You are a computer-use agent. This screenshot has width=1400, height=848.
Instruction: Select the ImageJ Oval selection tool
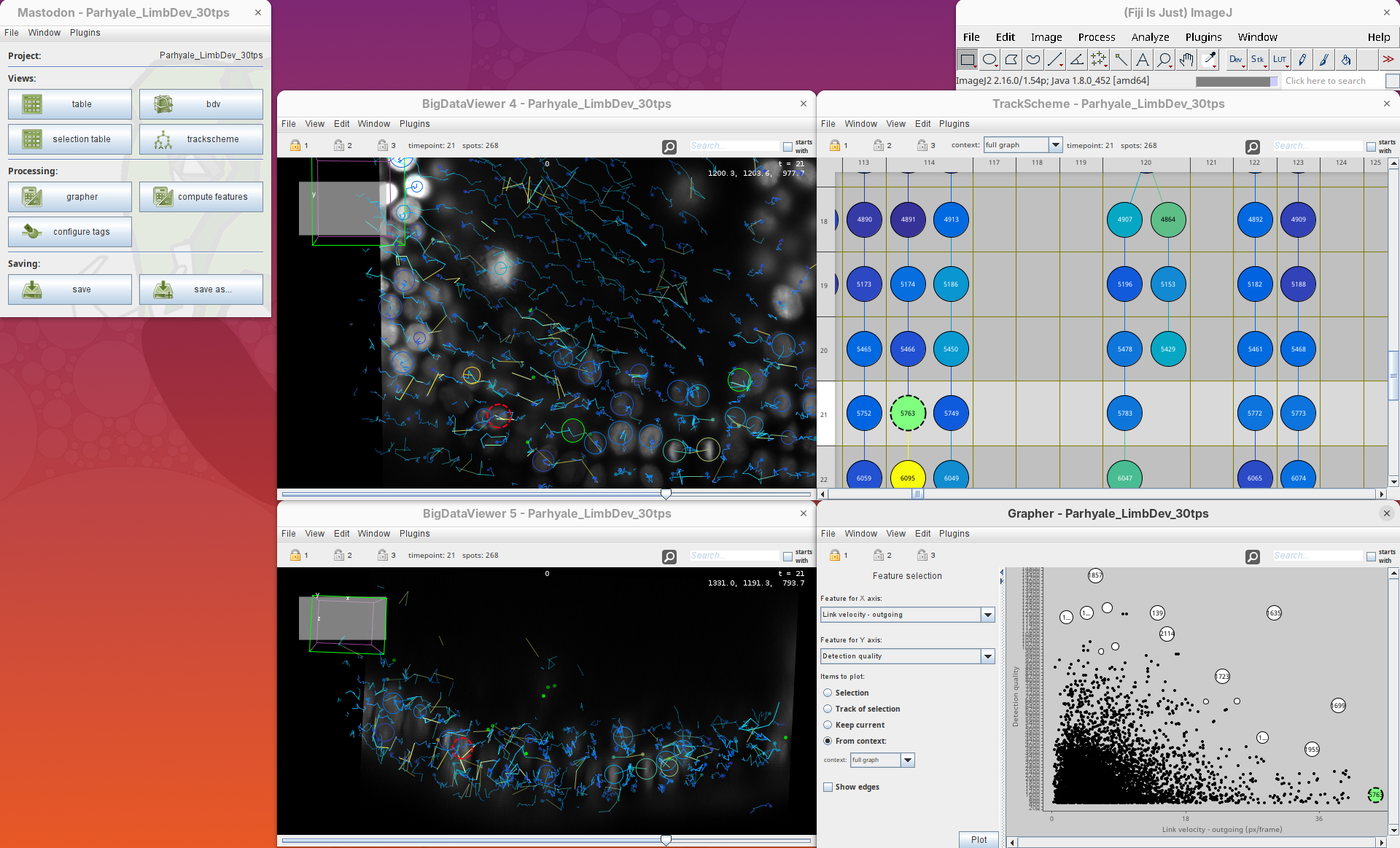[x=989, y=60]
